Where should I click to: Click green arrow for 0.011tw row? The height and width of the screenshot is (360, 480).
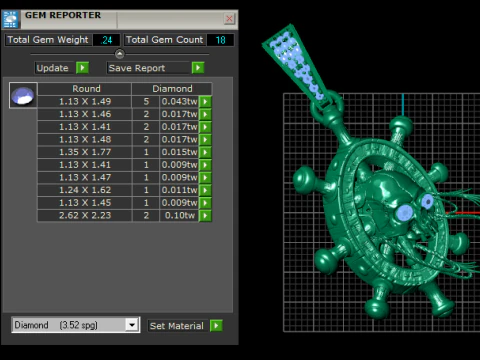click(x=205, y=190)
